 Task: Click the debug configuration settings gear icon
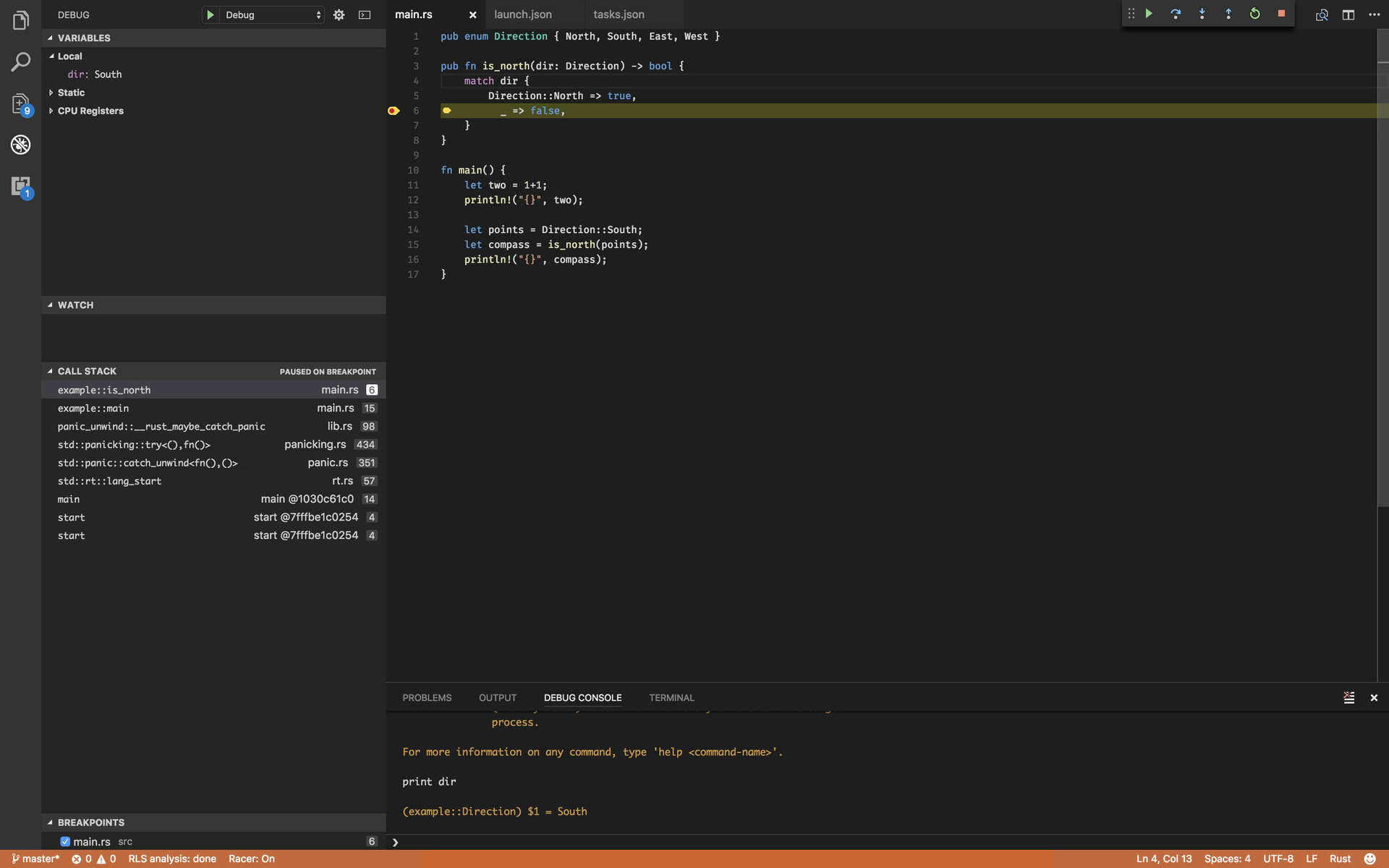339,14
